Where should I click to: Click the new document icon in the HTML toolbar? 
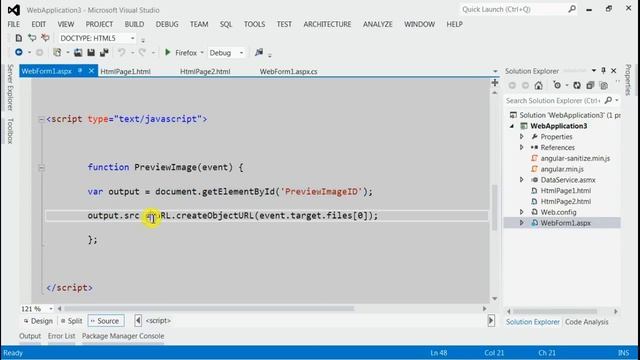coord(18,38)
